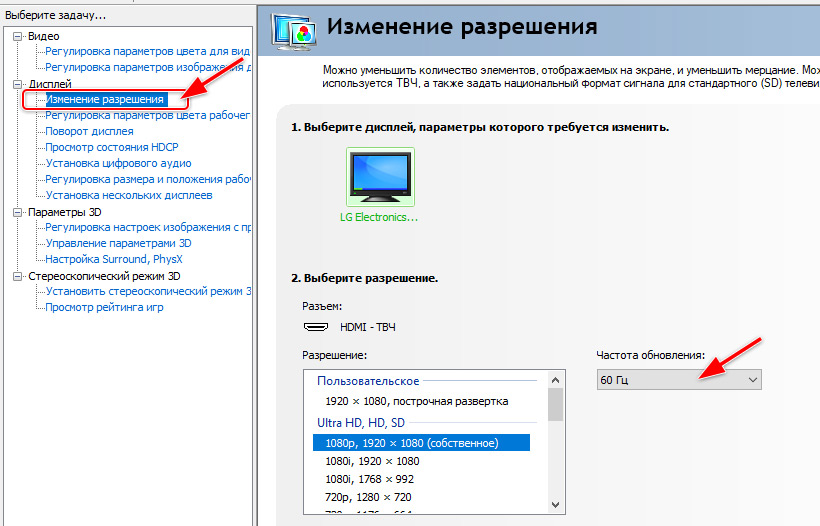Collapse the Стереоскопический режим 3D section
820x526 pixels.
(18, 276)
